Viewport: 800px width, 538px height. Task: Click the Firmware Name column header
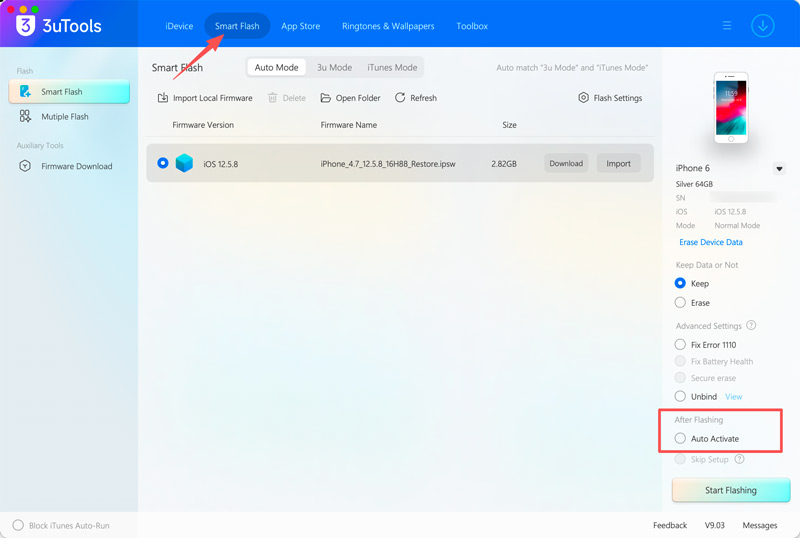click(x=348, y=125)
